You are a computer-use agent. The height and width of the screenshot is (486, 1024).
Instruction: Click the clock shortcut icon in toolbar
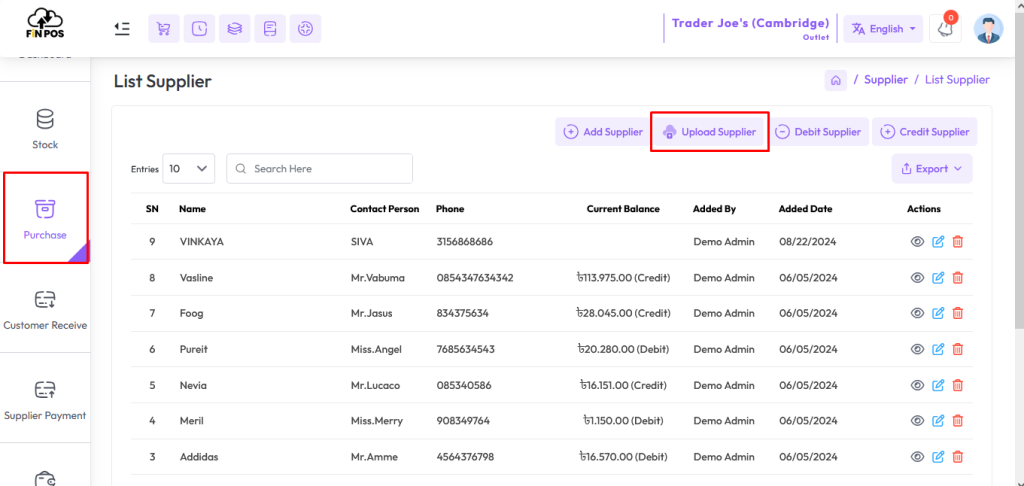coord(199,29)
